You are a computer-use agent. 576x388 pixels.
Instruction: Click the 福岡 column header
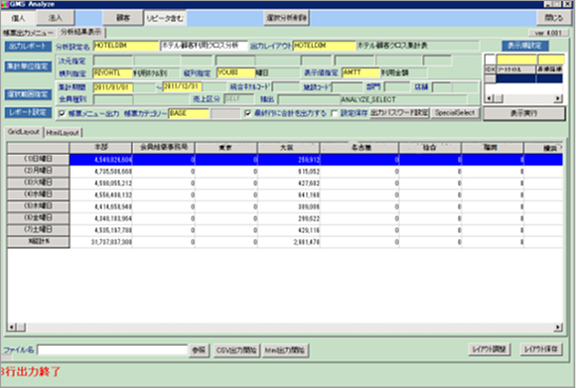pos(492,148)
